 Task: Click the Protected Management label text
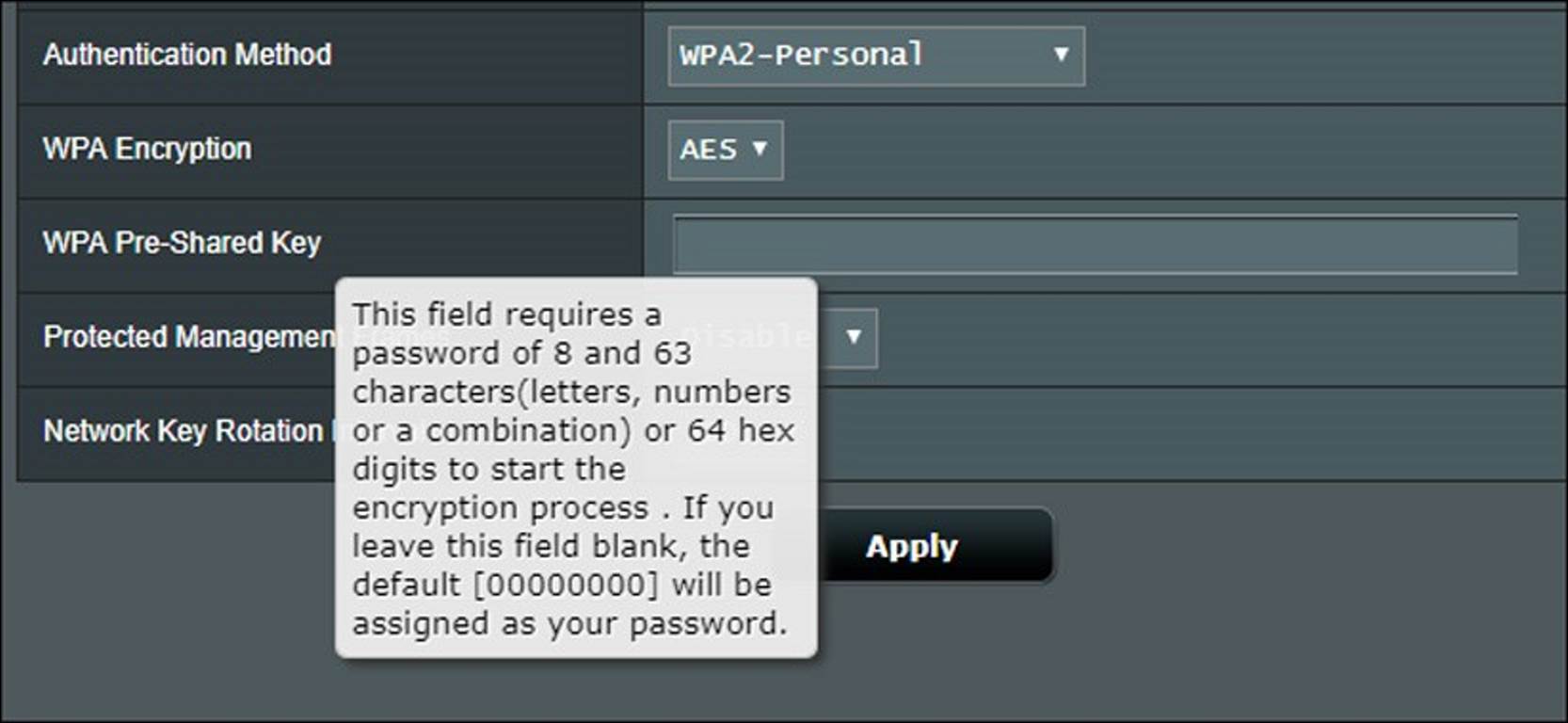pos(188,337)
